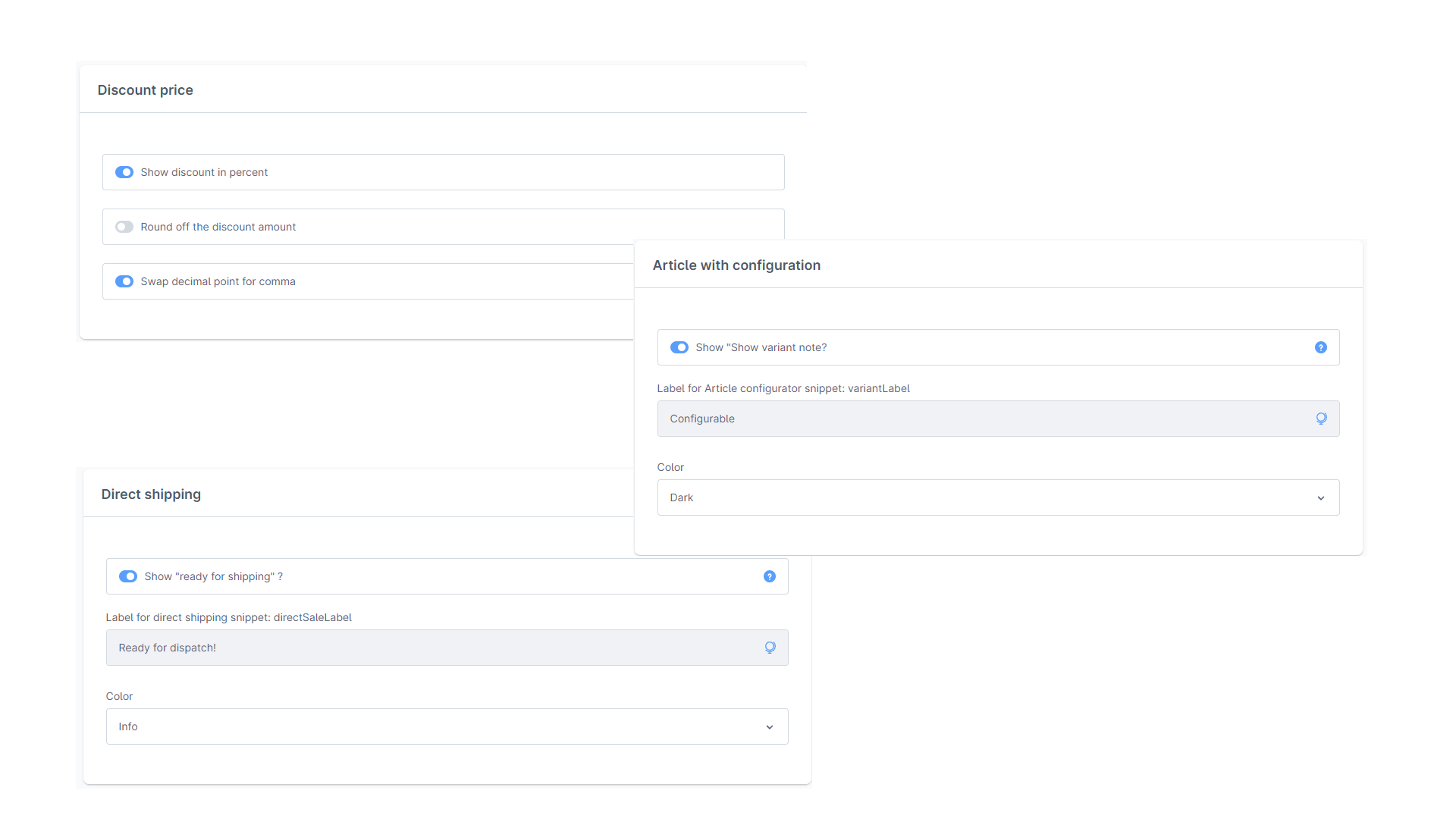
Task: Toggle Swap decimal point for comma
Action: [x=124, y=281]
